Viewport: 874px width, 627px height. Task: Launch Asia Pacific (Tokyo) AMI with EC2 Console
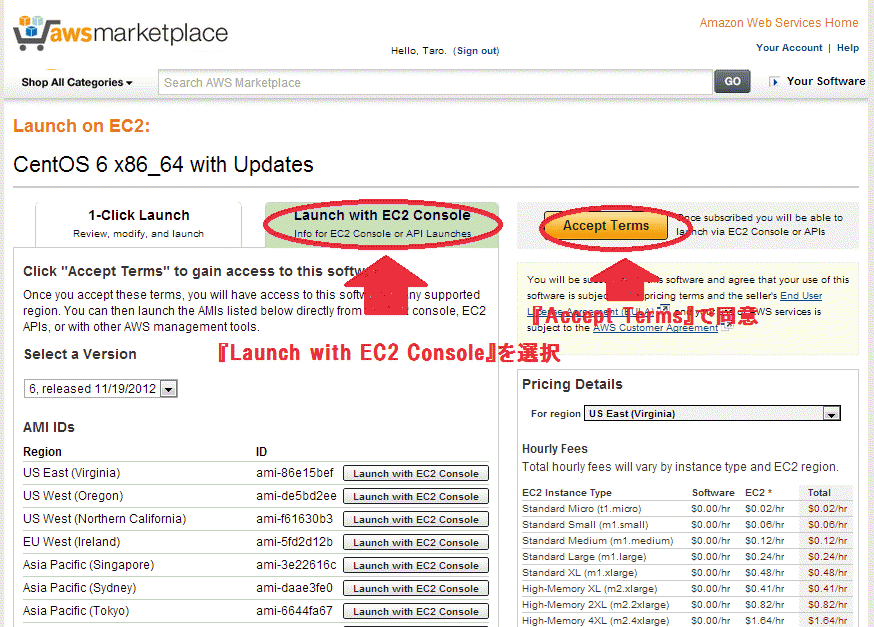(x=416, y=611)
